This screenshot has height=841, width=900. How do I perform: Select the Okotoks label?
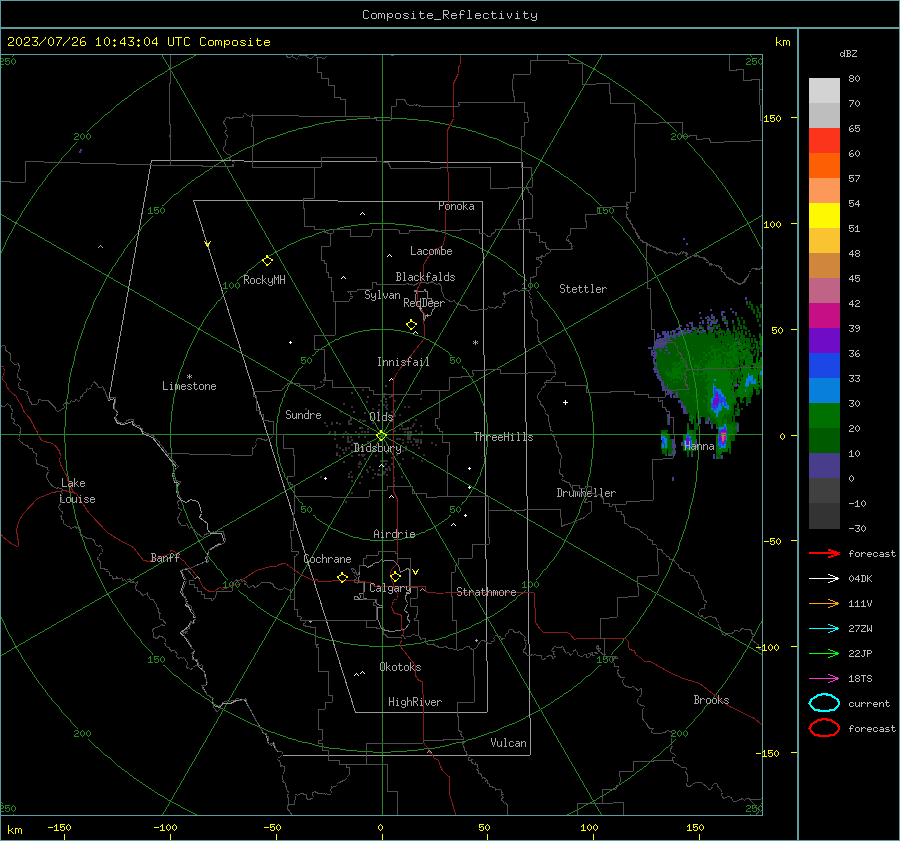coord(400,667)
